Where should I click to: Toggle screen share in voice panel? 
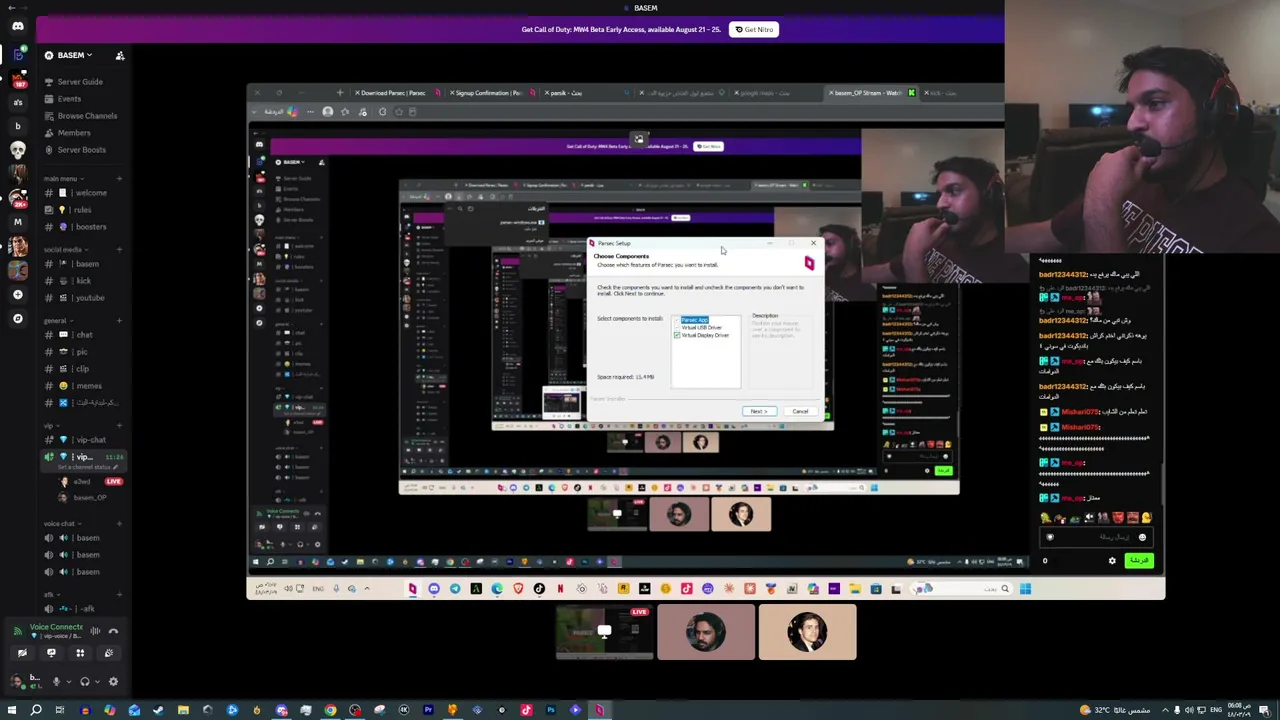51,653
